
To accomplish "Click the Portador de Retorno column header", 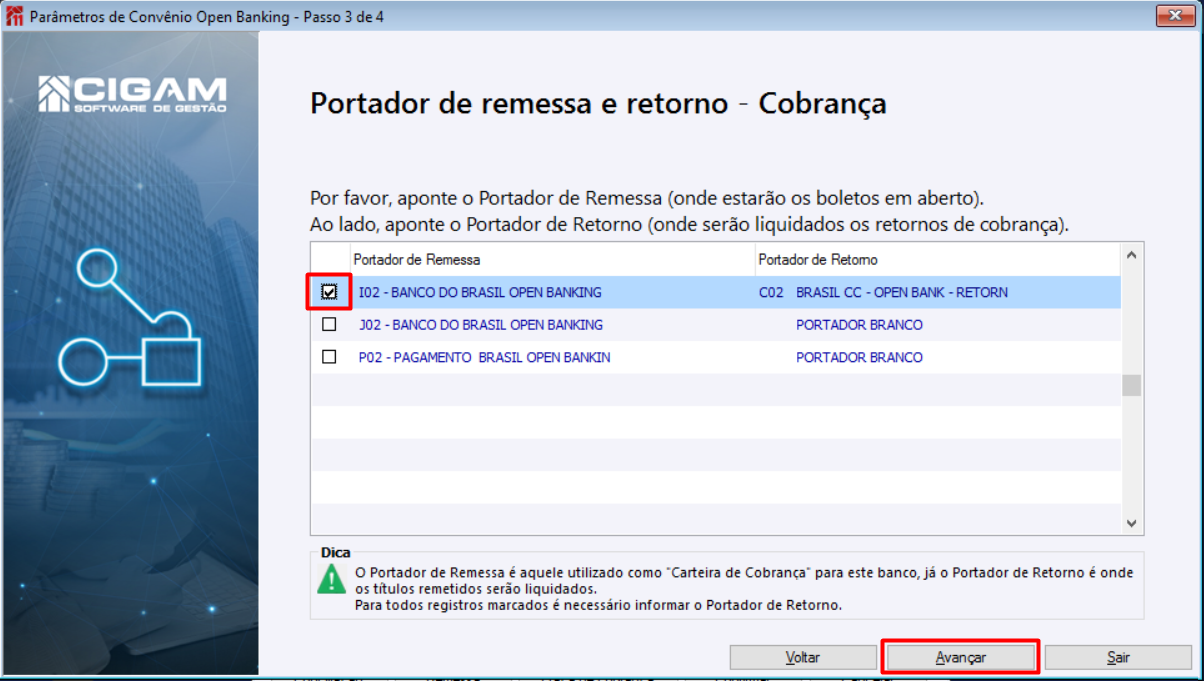I will (937, 259).
